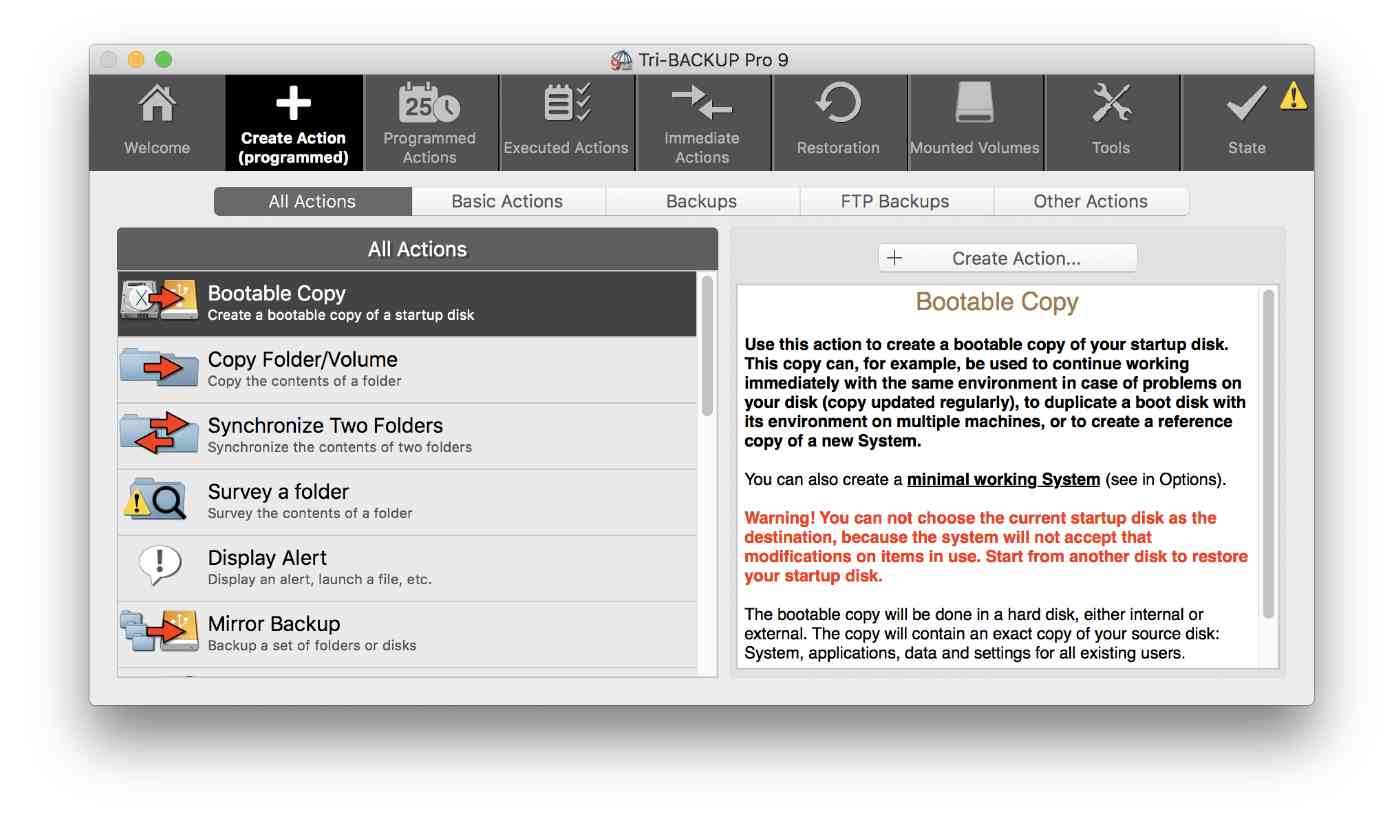Select the Synchronize Two Folders title text
Image resolution: width=1400 pixels, height=814 pixels.
(x=326, y=426)
